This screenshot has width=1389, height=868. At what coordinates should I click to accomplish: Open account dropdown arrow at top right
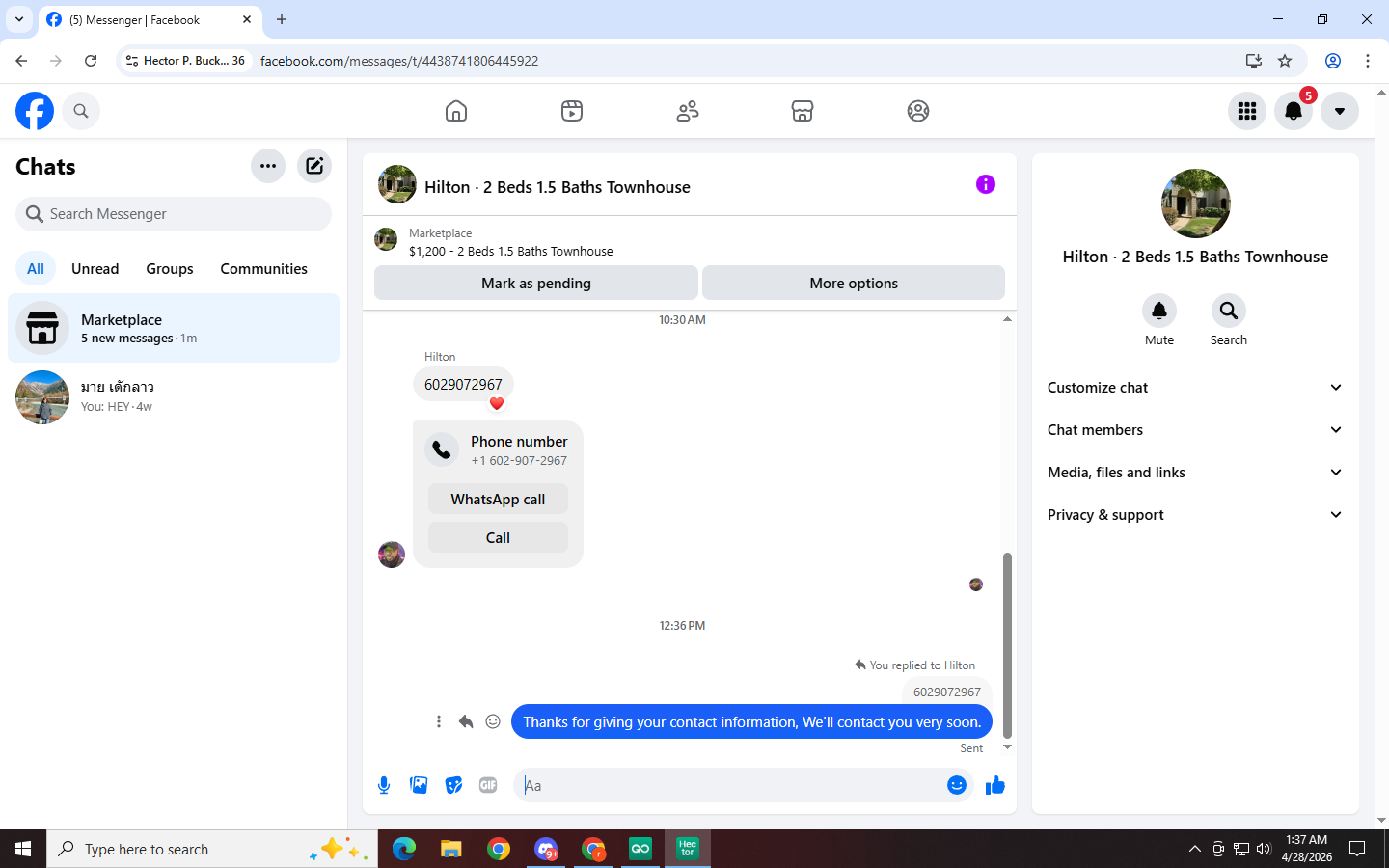click(1340, 111)
